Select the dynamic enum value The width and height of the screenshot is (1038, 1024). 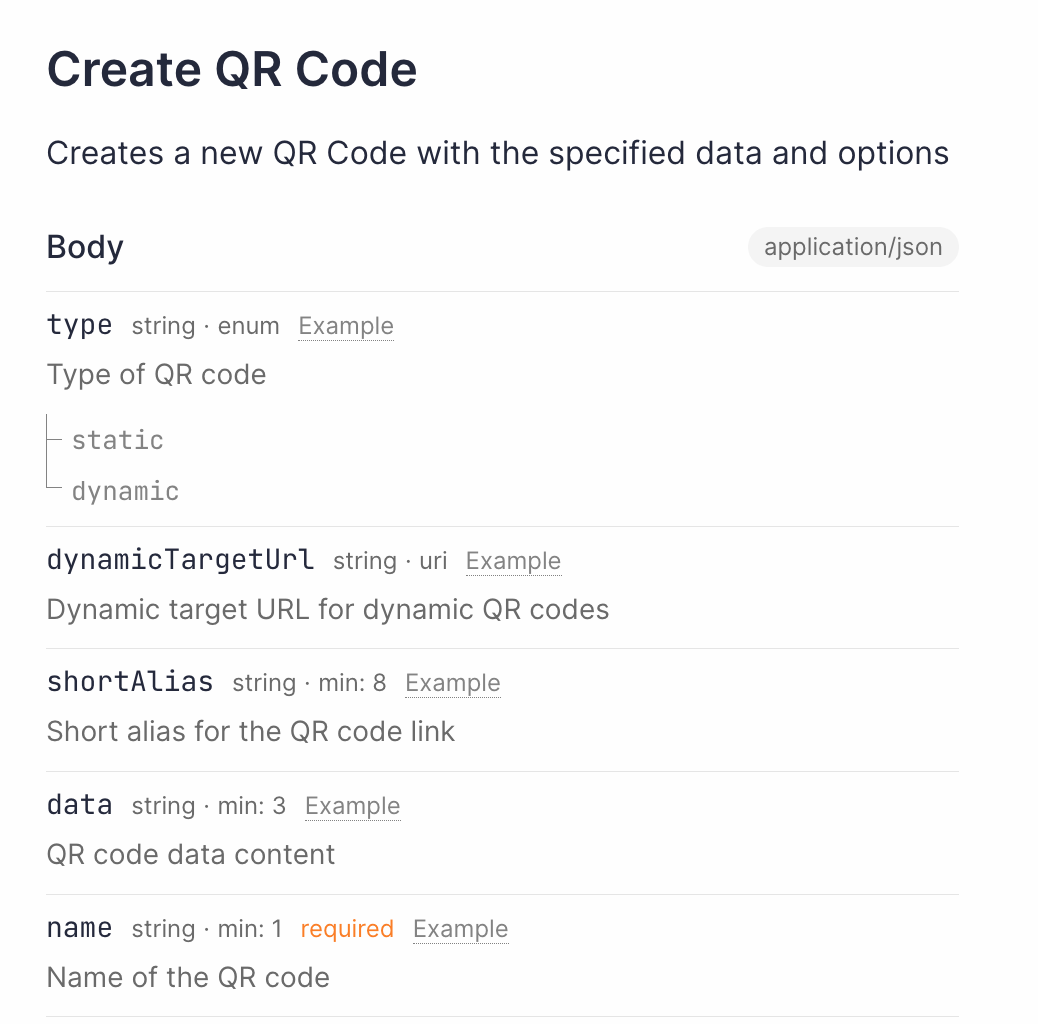click(125, 491)
